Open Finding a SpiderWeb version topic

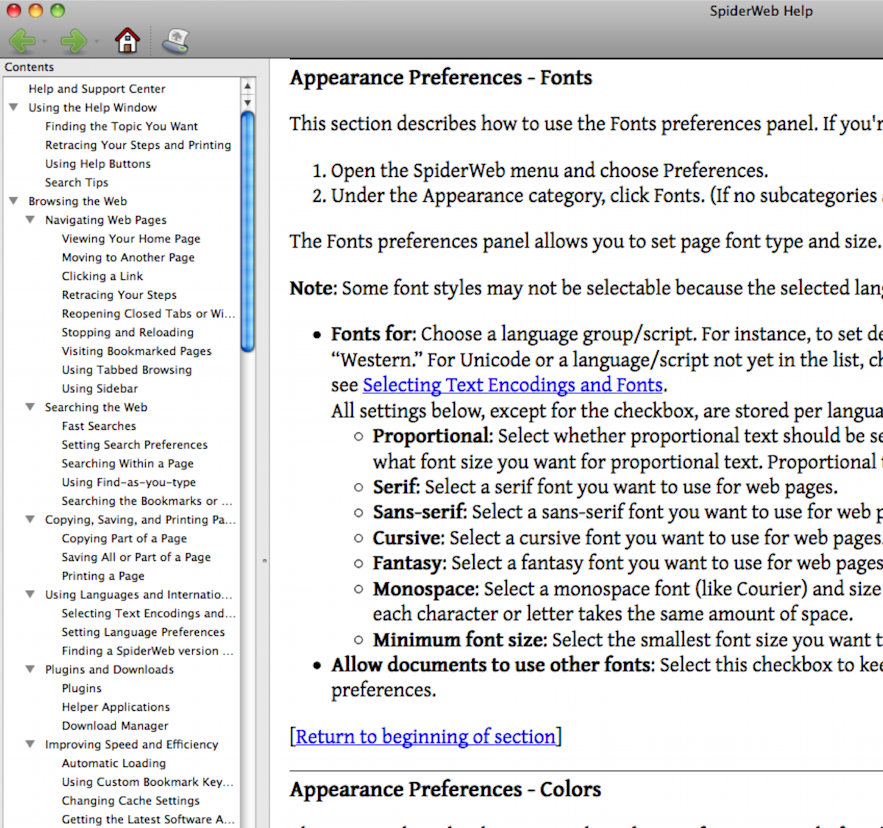148,651
